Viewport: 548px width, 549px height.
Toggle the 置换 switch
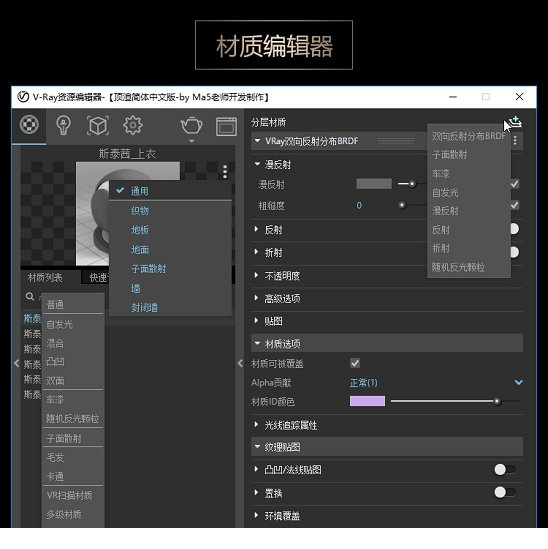click(505, 492)
